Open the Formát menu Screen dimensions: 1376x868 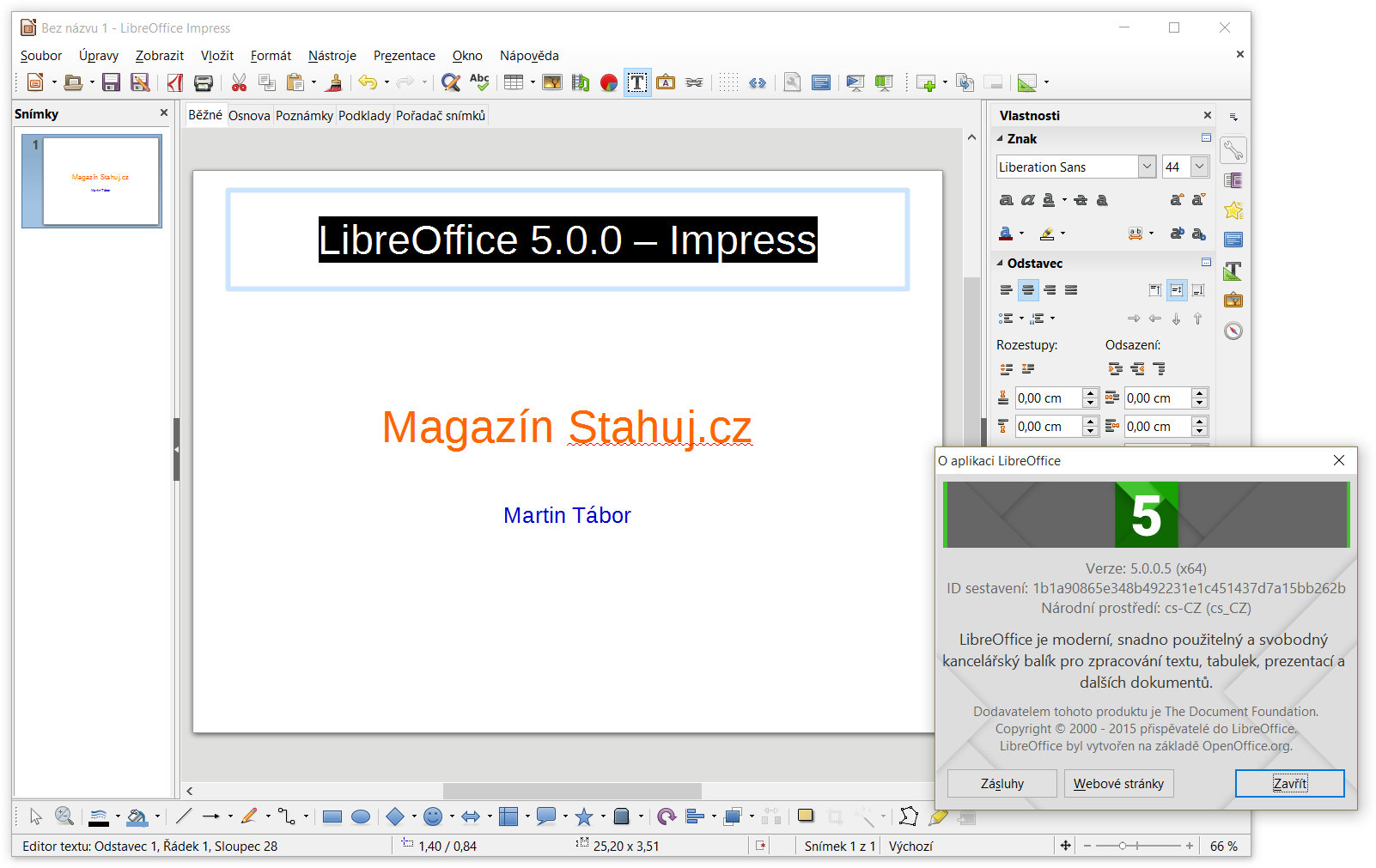271,55
